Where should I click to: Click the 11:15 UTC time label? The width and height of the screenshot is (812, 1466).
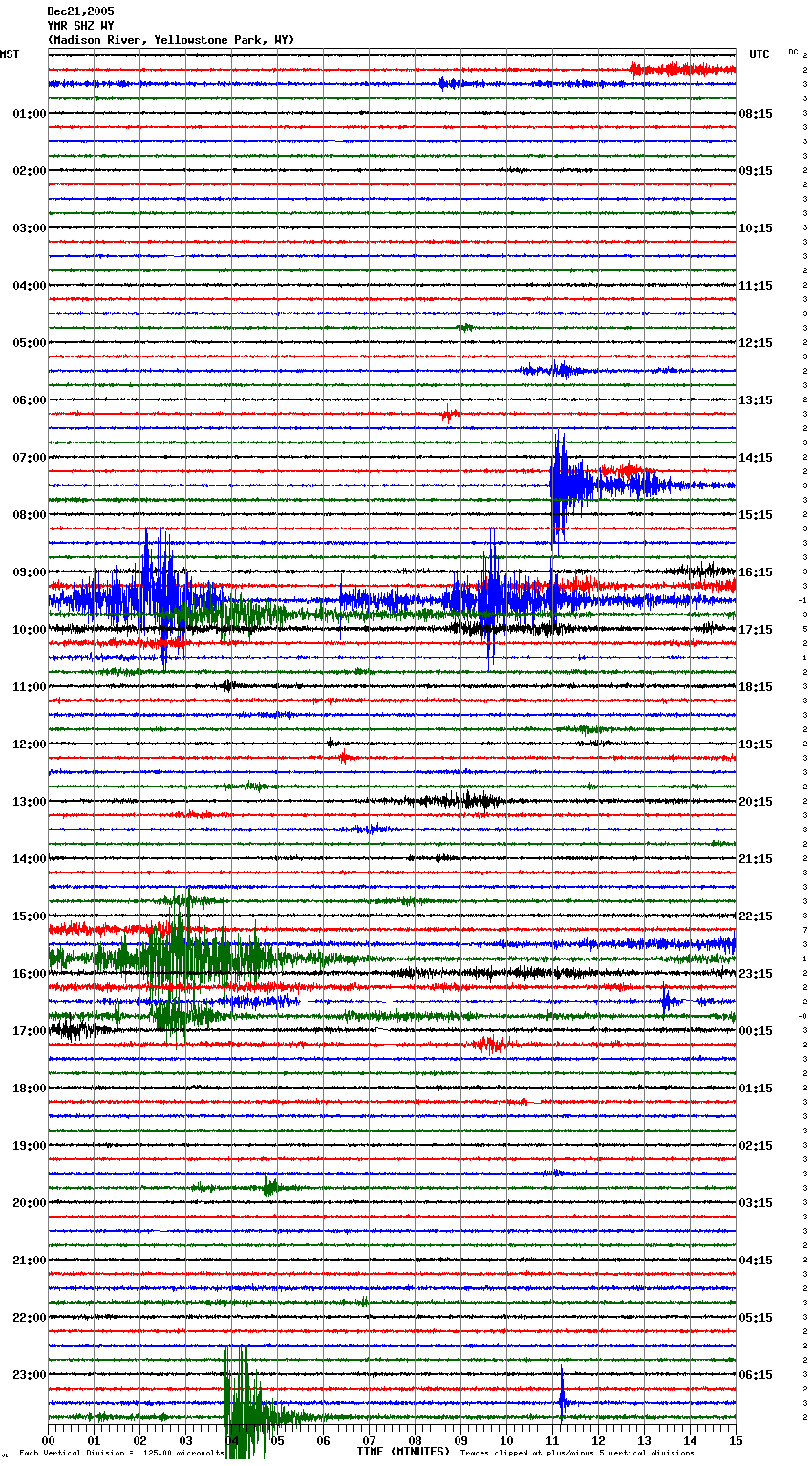756,286
